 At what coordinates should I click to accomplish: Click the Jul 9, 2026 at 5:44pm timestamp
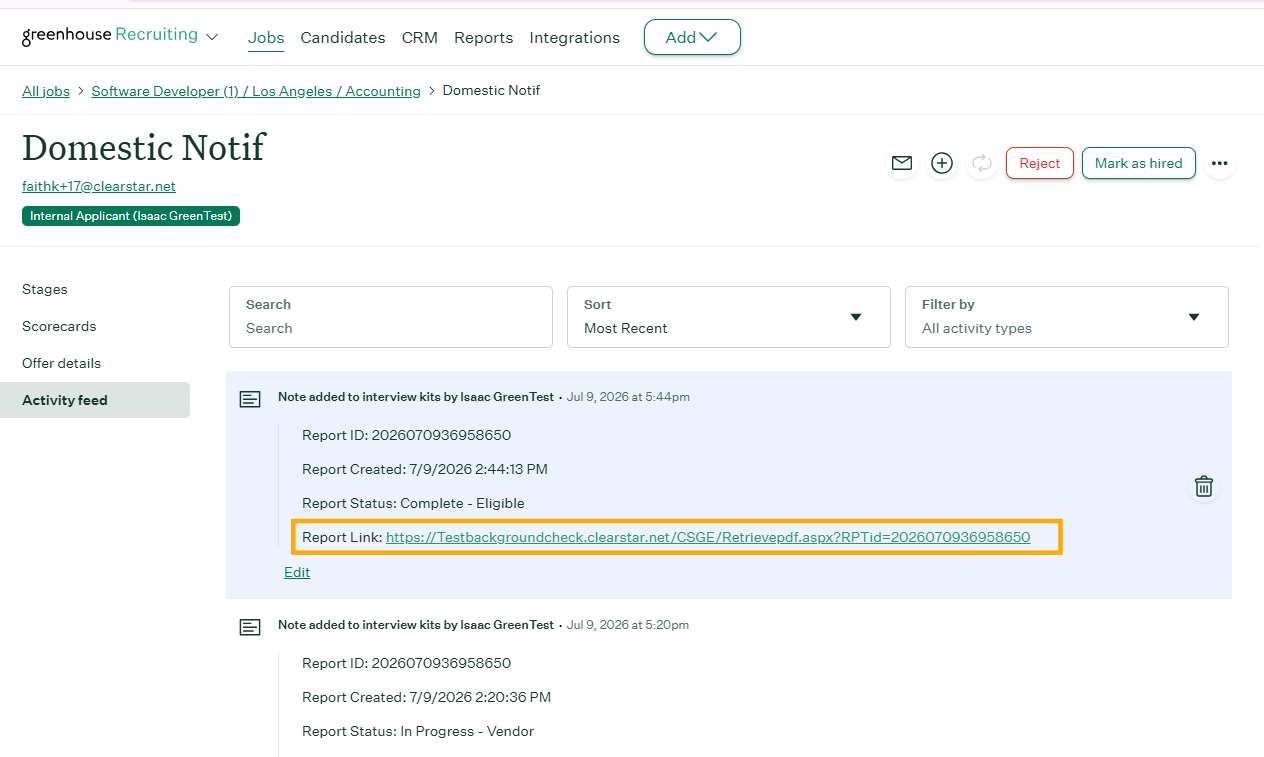click(628, 397)
